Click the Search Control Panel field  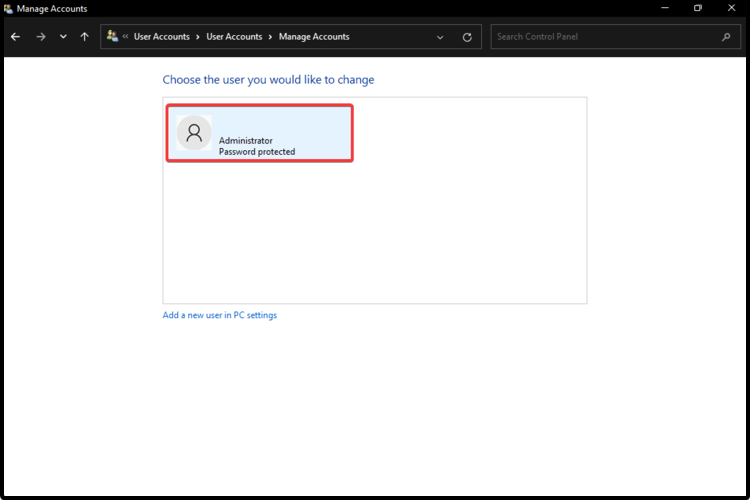point(605,37)
